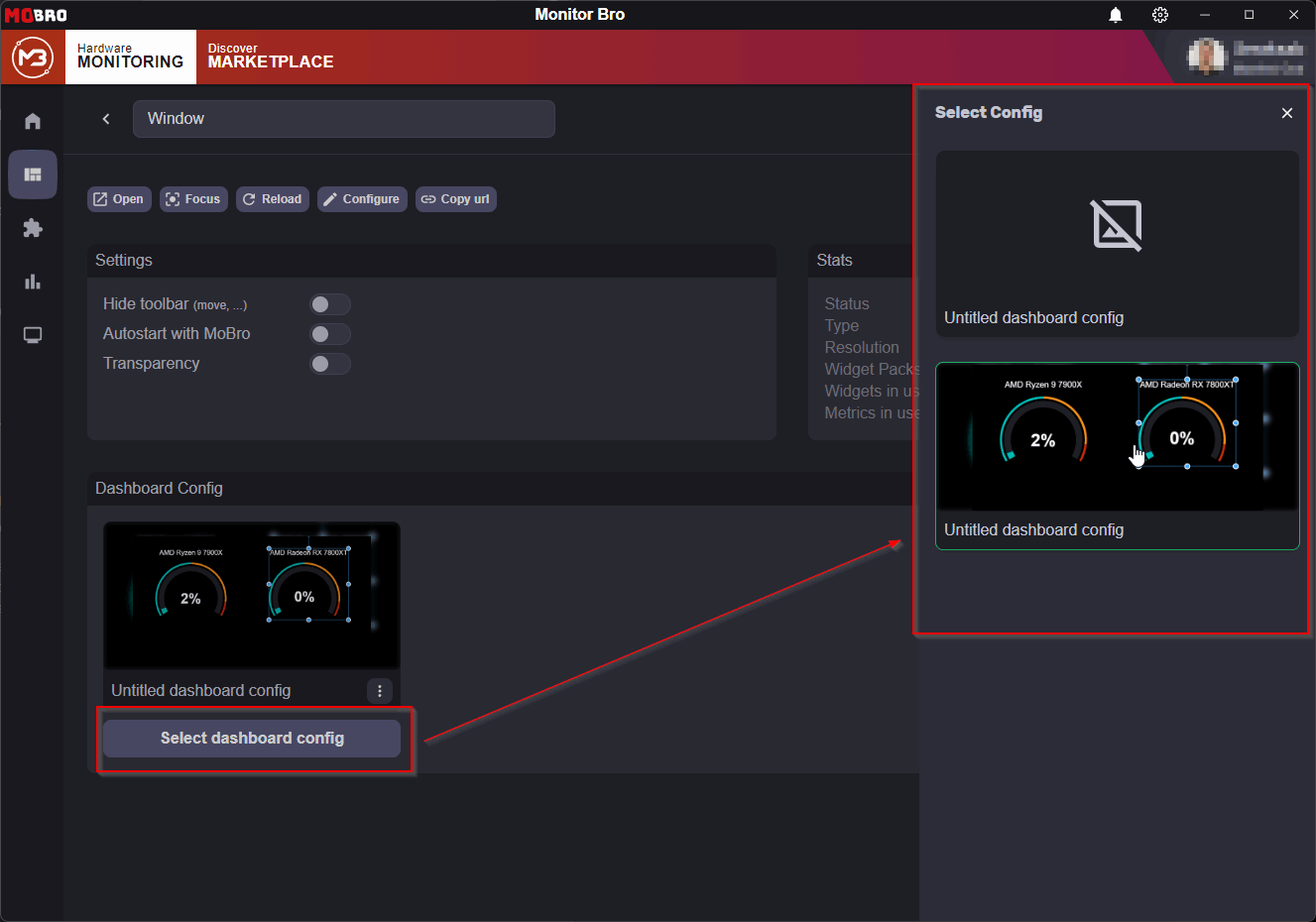
Task: Go back with the left chevron arrow
Action: pos(106,119)
